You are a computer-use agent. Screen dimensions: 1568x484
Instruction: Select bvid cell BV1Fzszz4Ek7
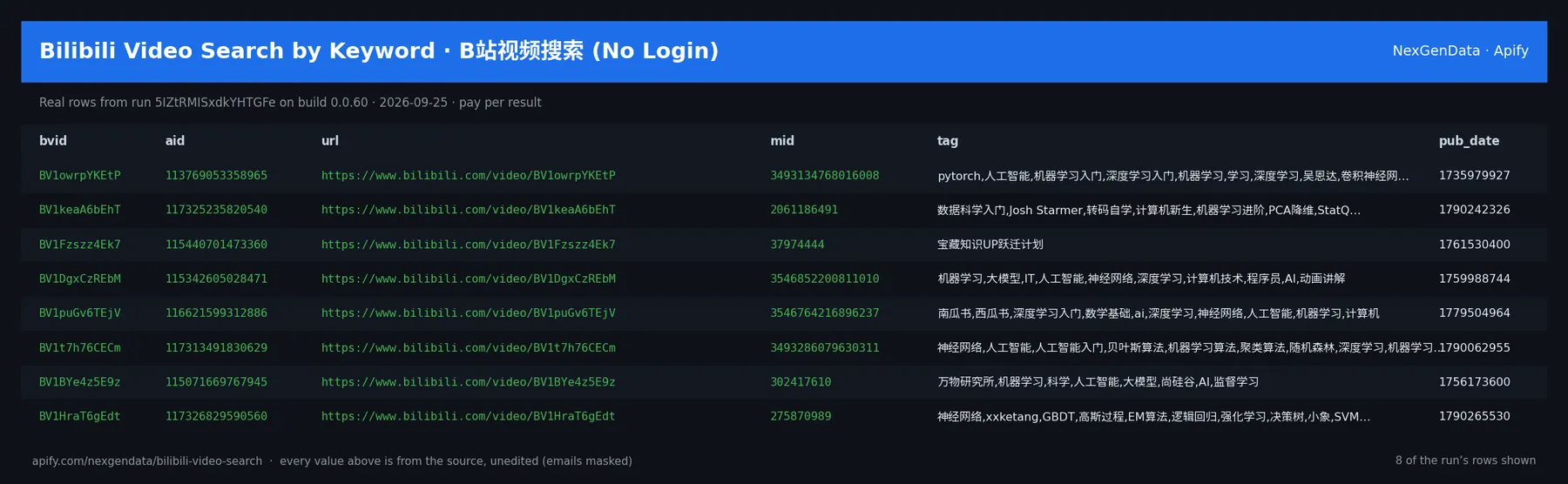pyautogui.click(x=80, y=245)
